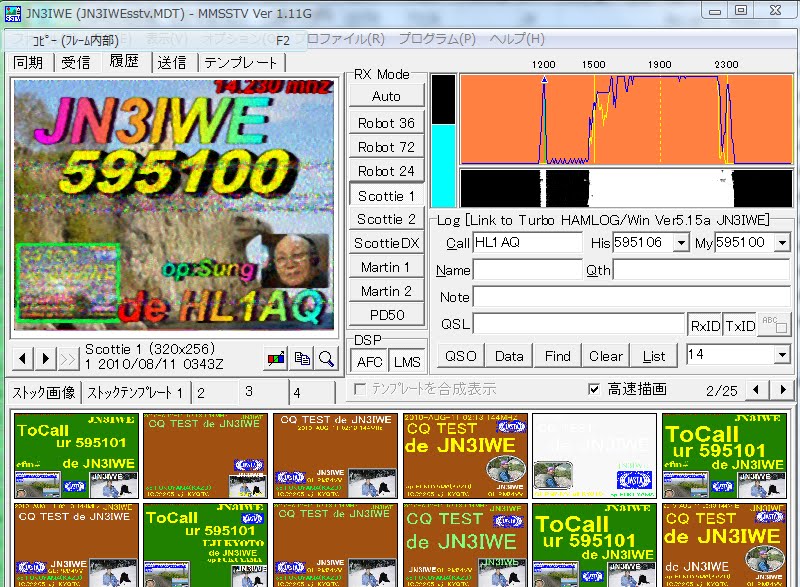
Task: Click the Call input field HL1AQ
Action: (x=528, y=243)
